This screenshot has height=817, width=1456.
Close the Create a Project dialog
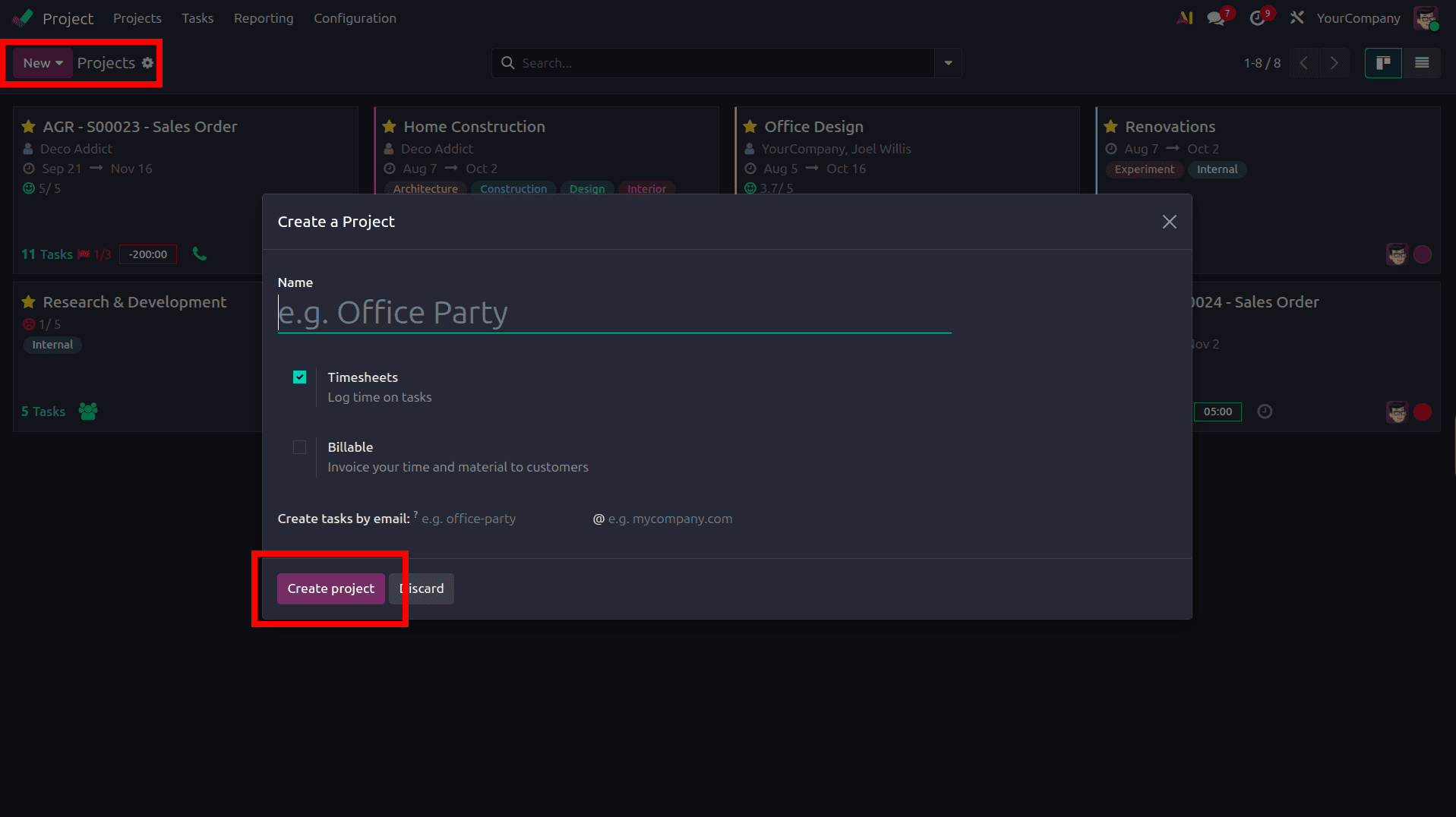point(1169,222)
